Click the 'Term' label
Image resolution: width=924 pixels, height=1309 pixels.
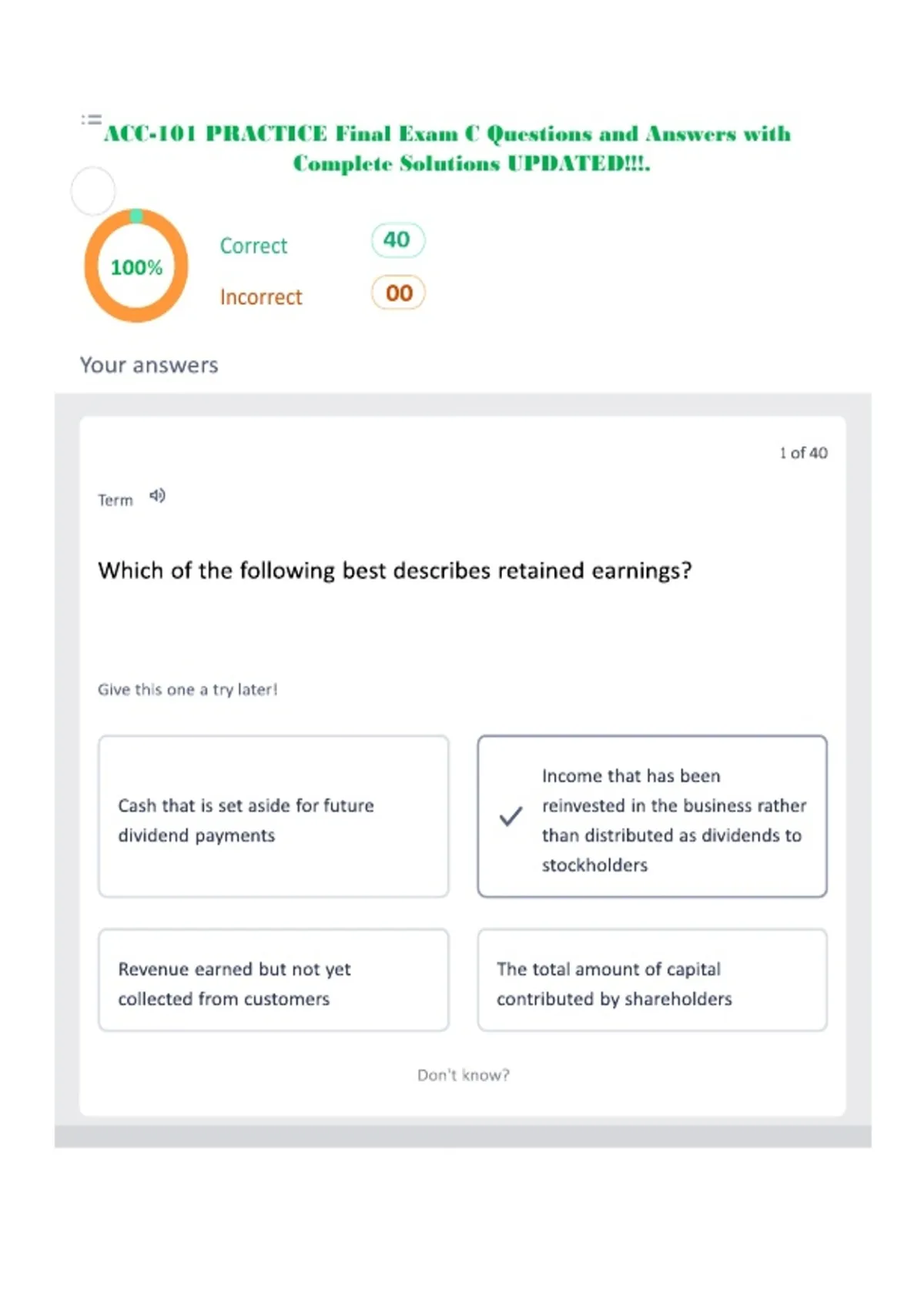pyautogui.click(x=115, y=500)
